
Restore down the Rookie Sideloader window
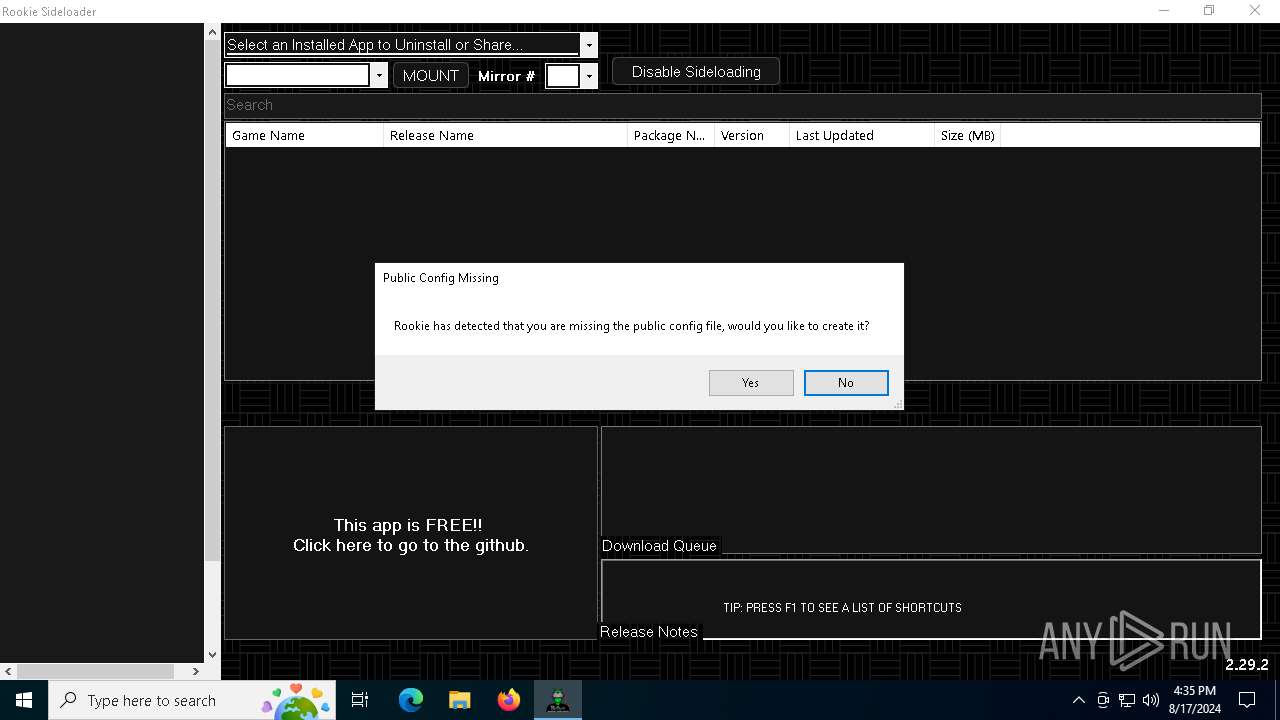coord(1209,11)
